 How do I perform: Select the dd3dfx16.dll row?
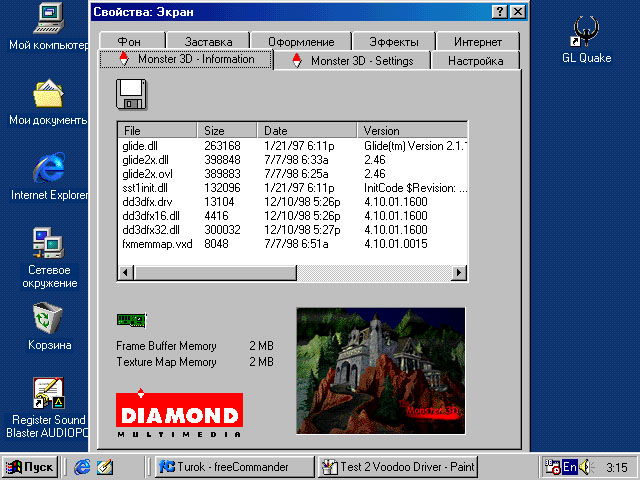292,216
